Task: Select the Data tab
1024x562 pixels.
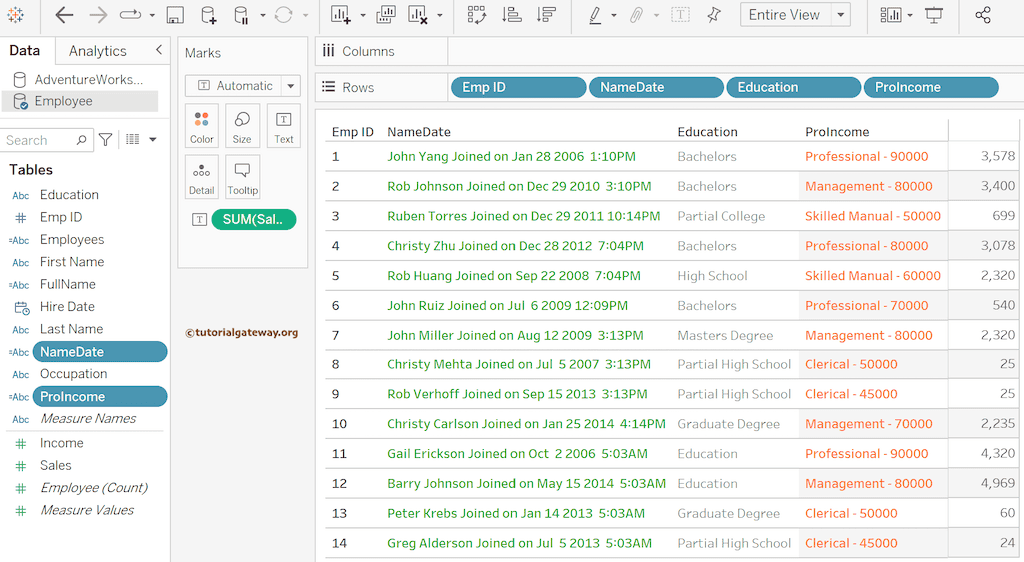Action: 25,51
